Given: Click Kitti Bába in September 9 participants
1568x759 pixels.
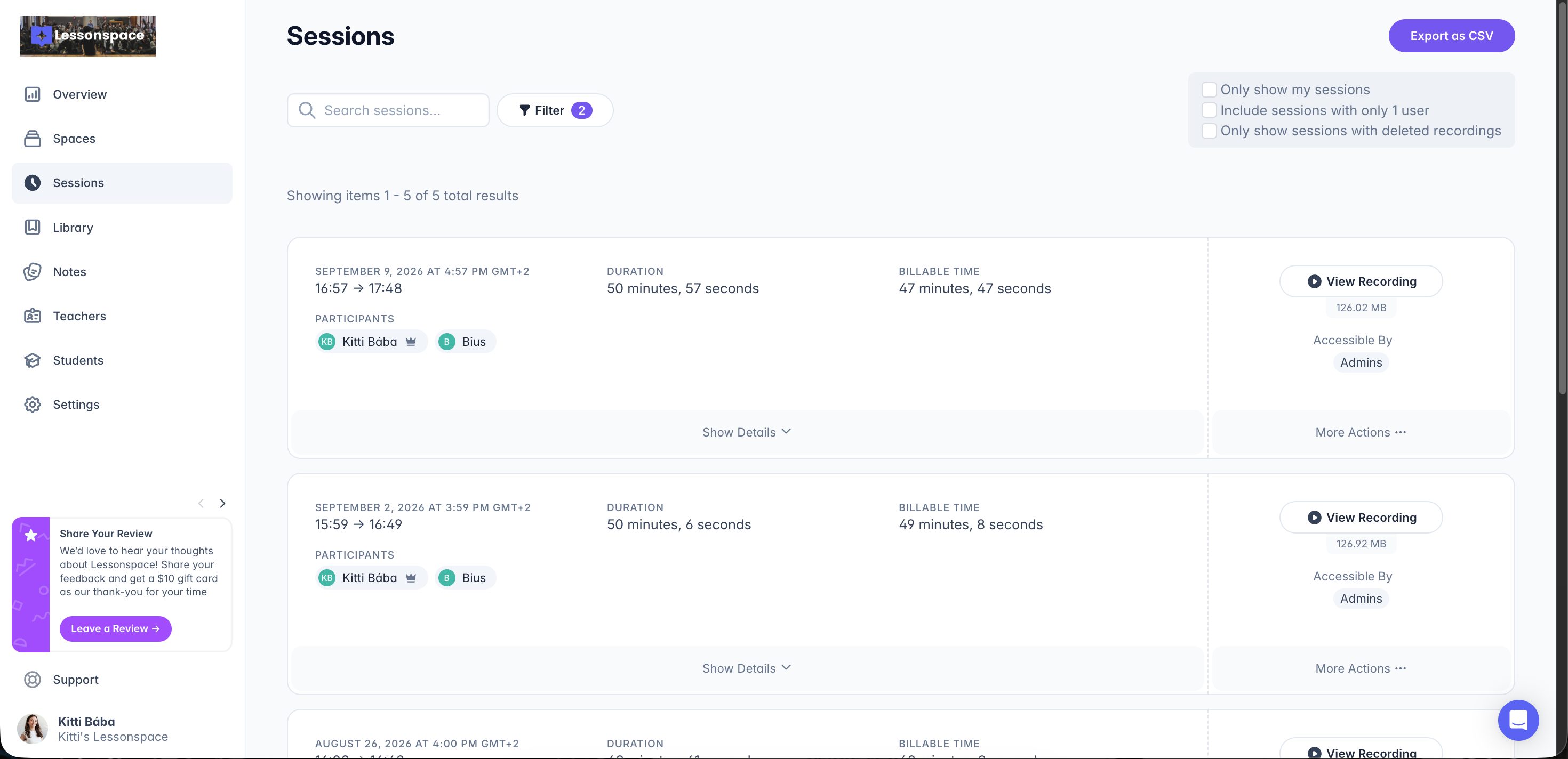Looking at the screenshot, I should [371, 342].
